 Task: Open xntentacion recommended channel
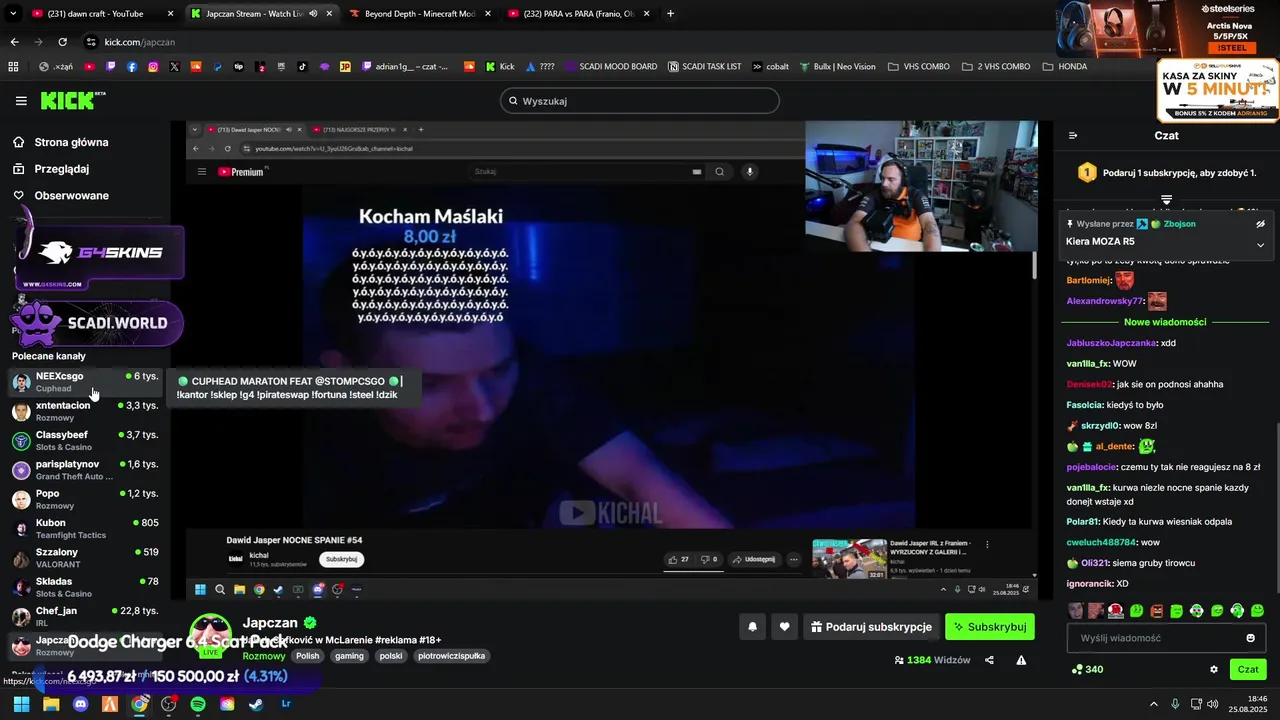coord(85,411)
